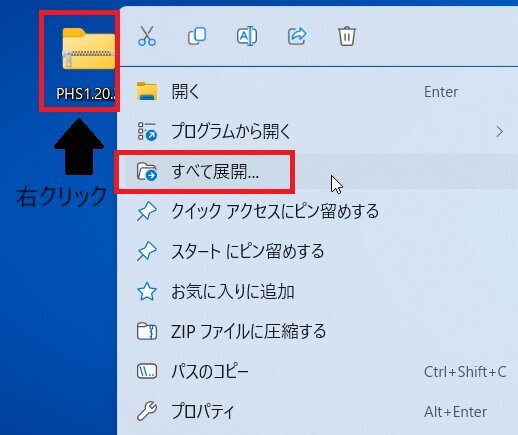The width and height of the screenshot is (518, 435).
Task: Click the pin icon beside スタート にピン留めする
Action: [x=147, y=251]
